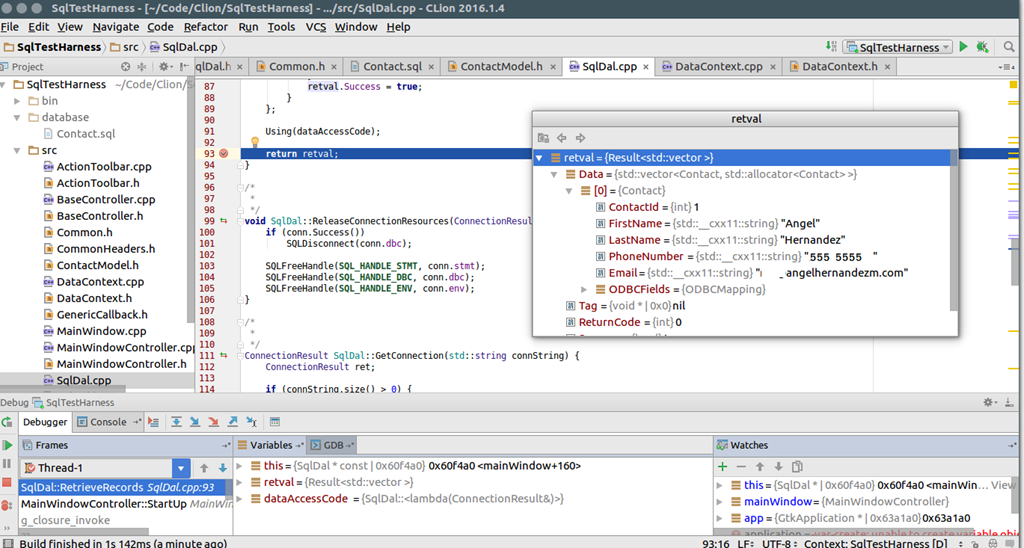
Task: Pause the program using the pause icon
Action: tap(8, 465)
